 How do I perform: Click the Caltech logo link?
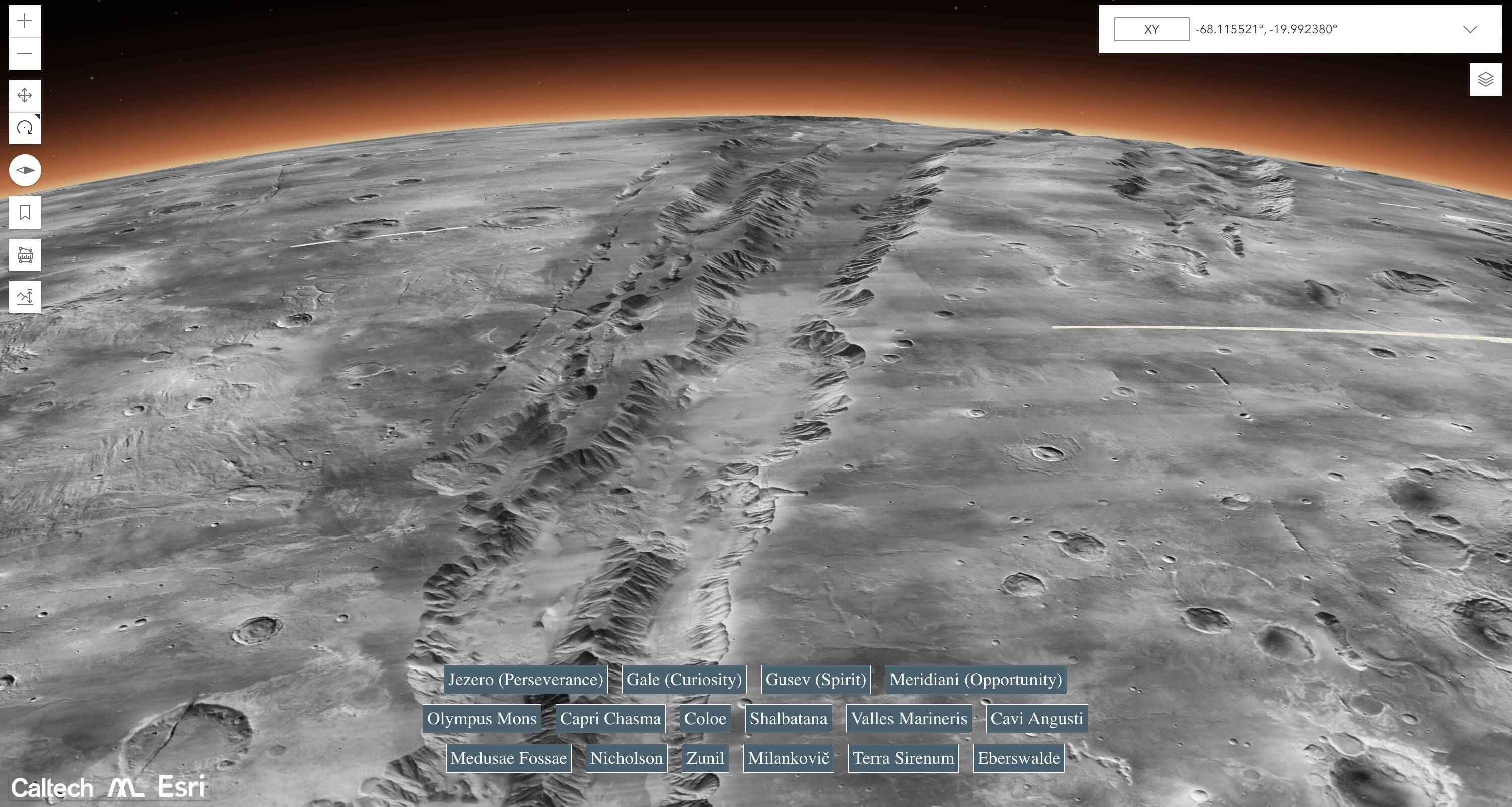click(x=52, y=788)
